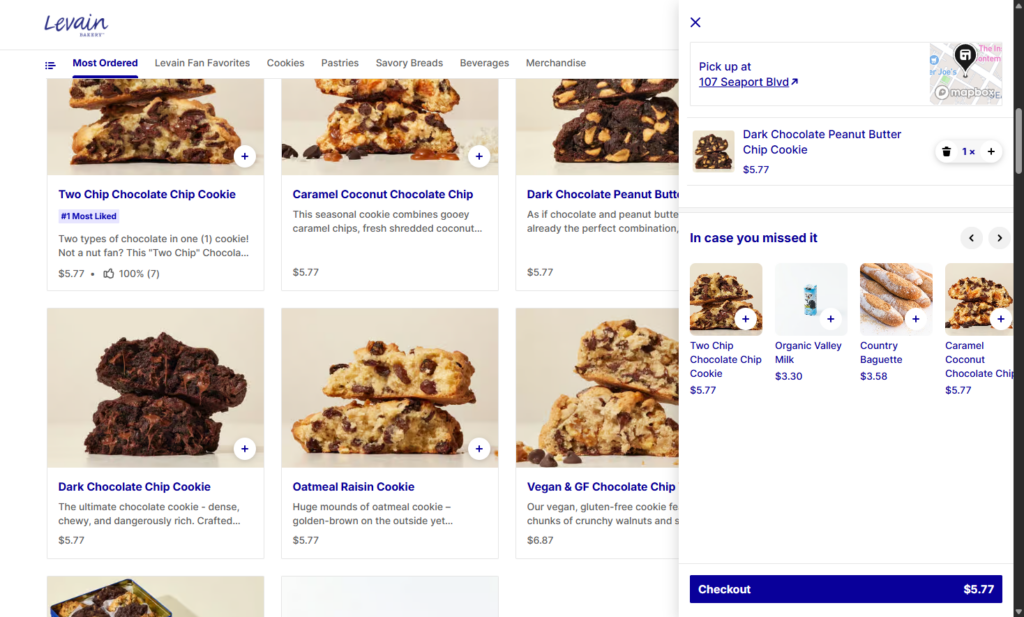Click the Mapbox pickup location map
This screenshot has width=1024, height=617.
point(965,73)
